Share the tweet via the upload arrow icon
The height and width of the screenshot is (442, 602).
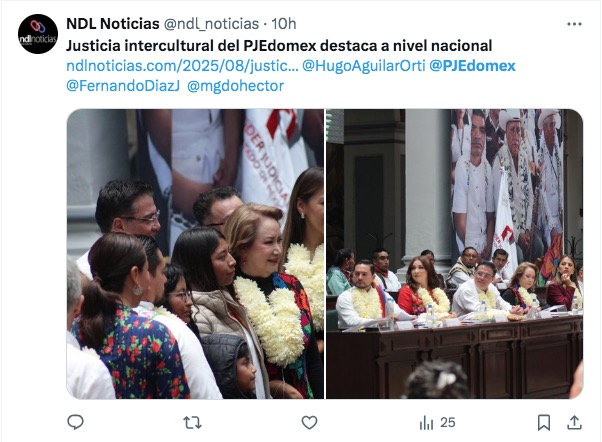[x=574, y=422]
